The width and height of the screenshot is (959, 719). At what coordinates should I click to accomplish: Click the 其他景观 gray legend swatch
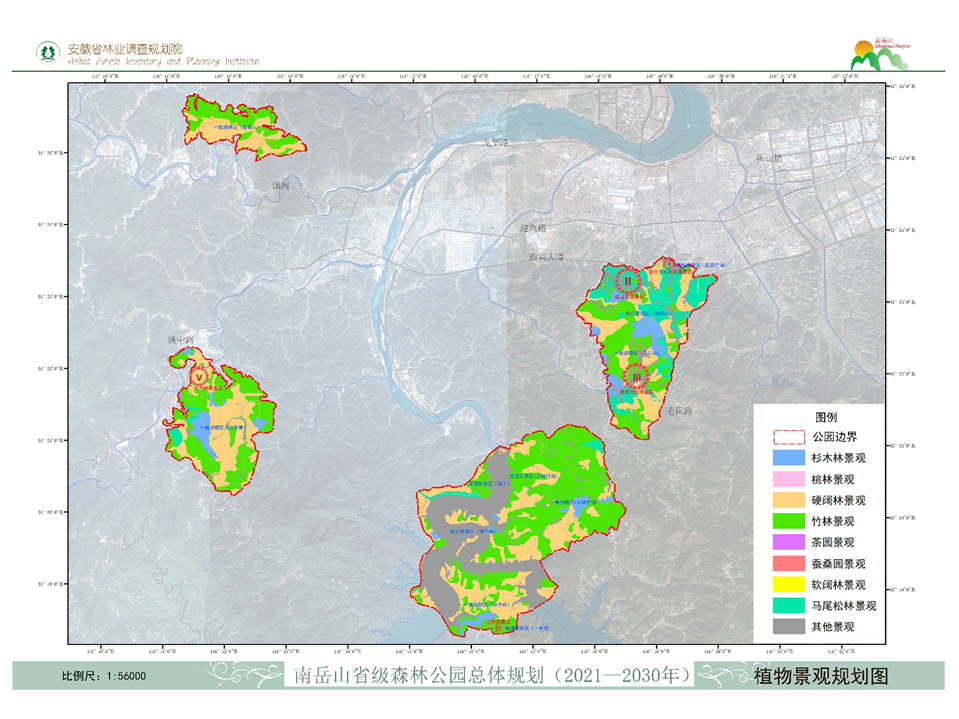click(789, 627)
